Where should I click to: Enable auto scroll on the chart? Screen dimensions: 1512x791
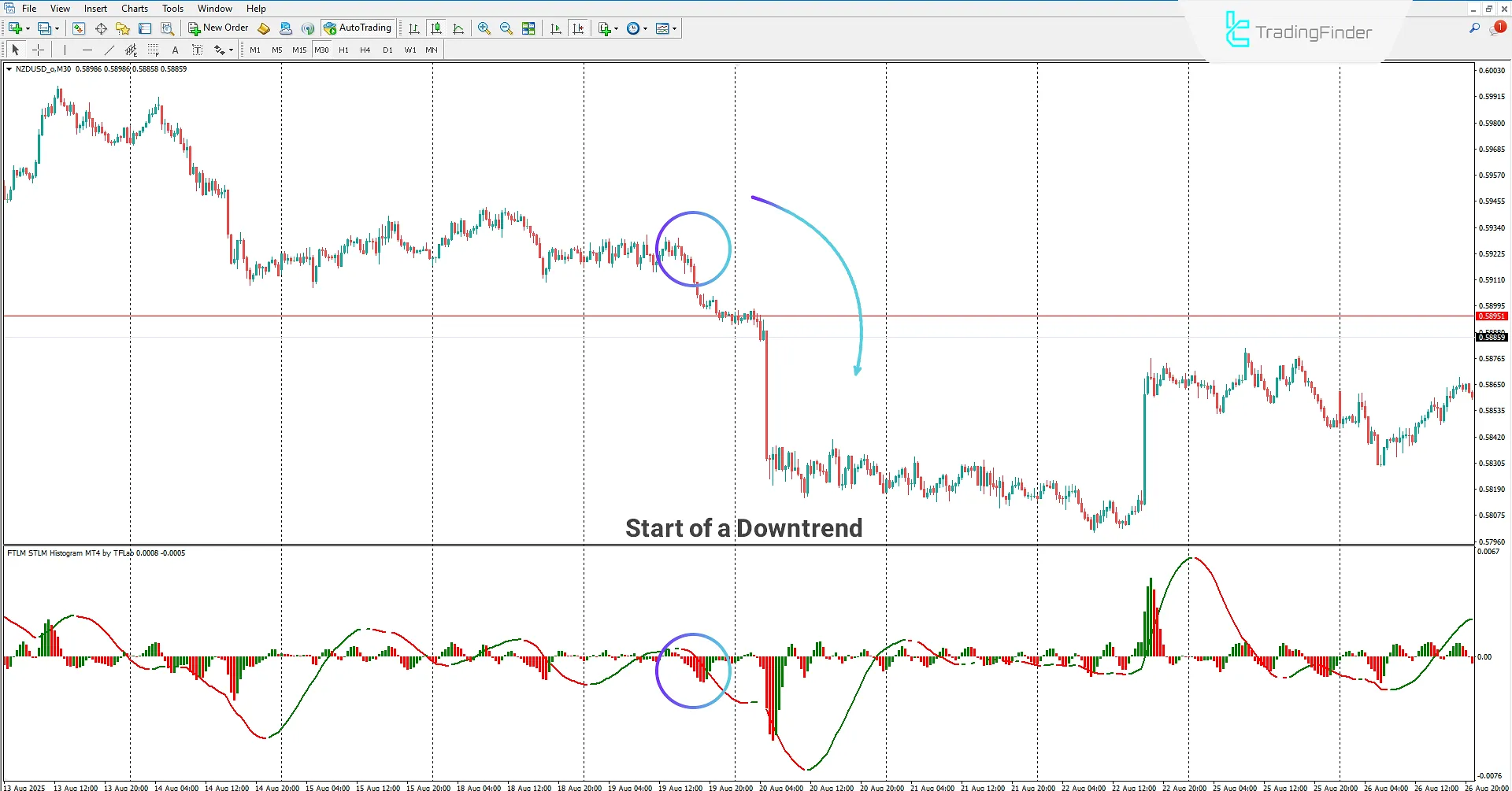pyautogui.click(x=555, y=28)
